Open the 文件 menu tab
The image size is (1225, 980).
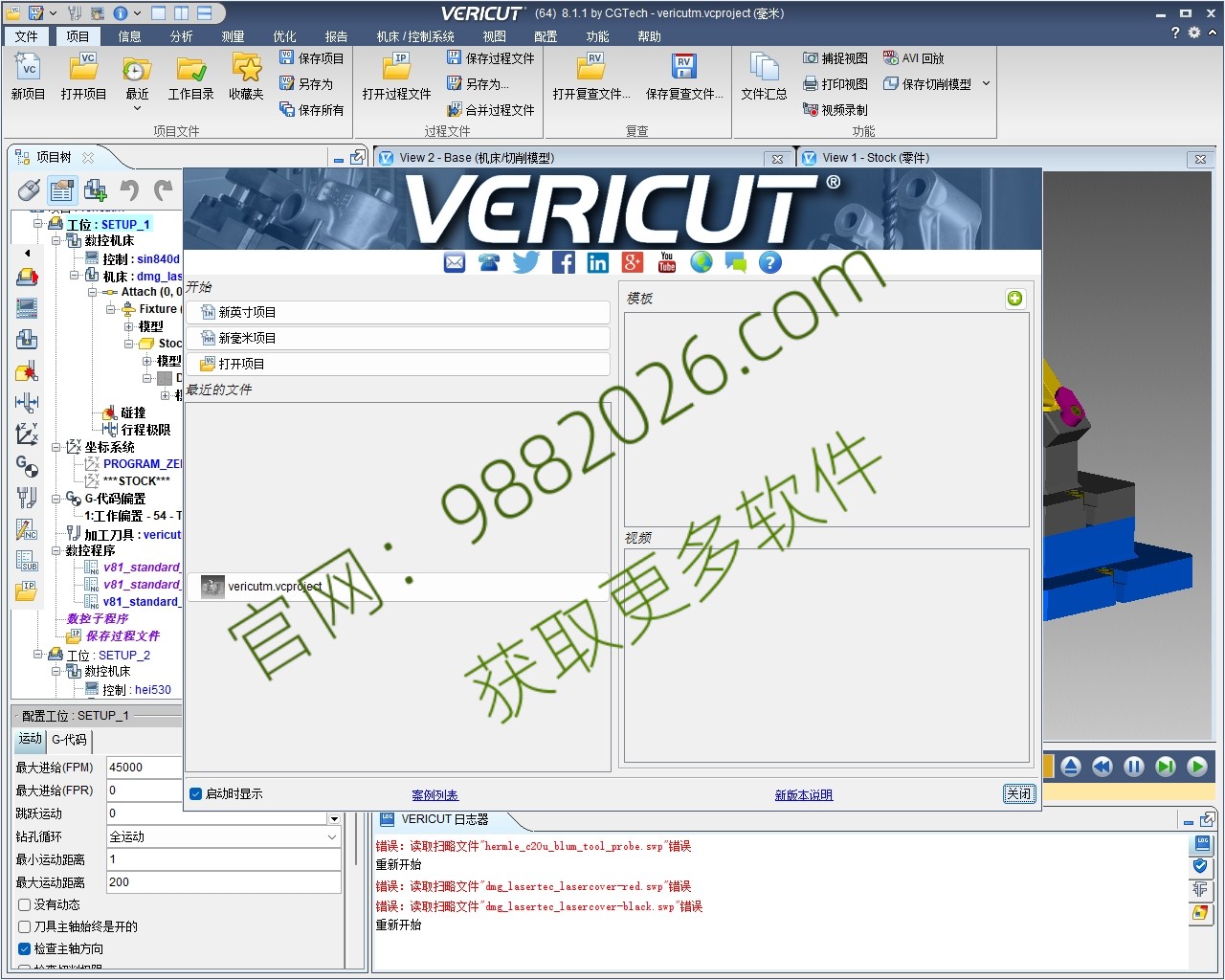click(x=27, y=36)
